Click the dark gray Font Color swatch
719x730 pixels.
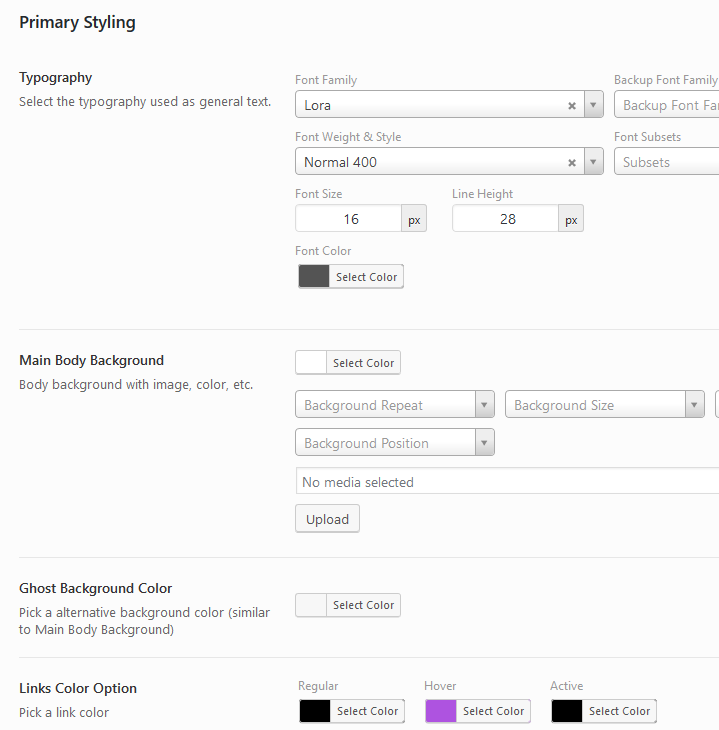tap(314, 277)
